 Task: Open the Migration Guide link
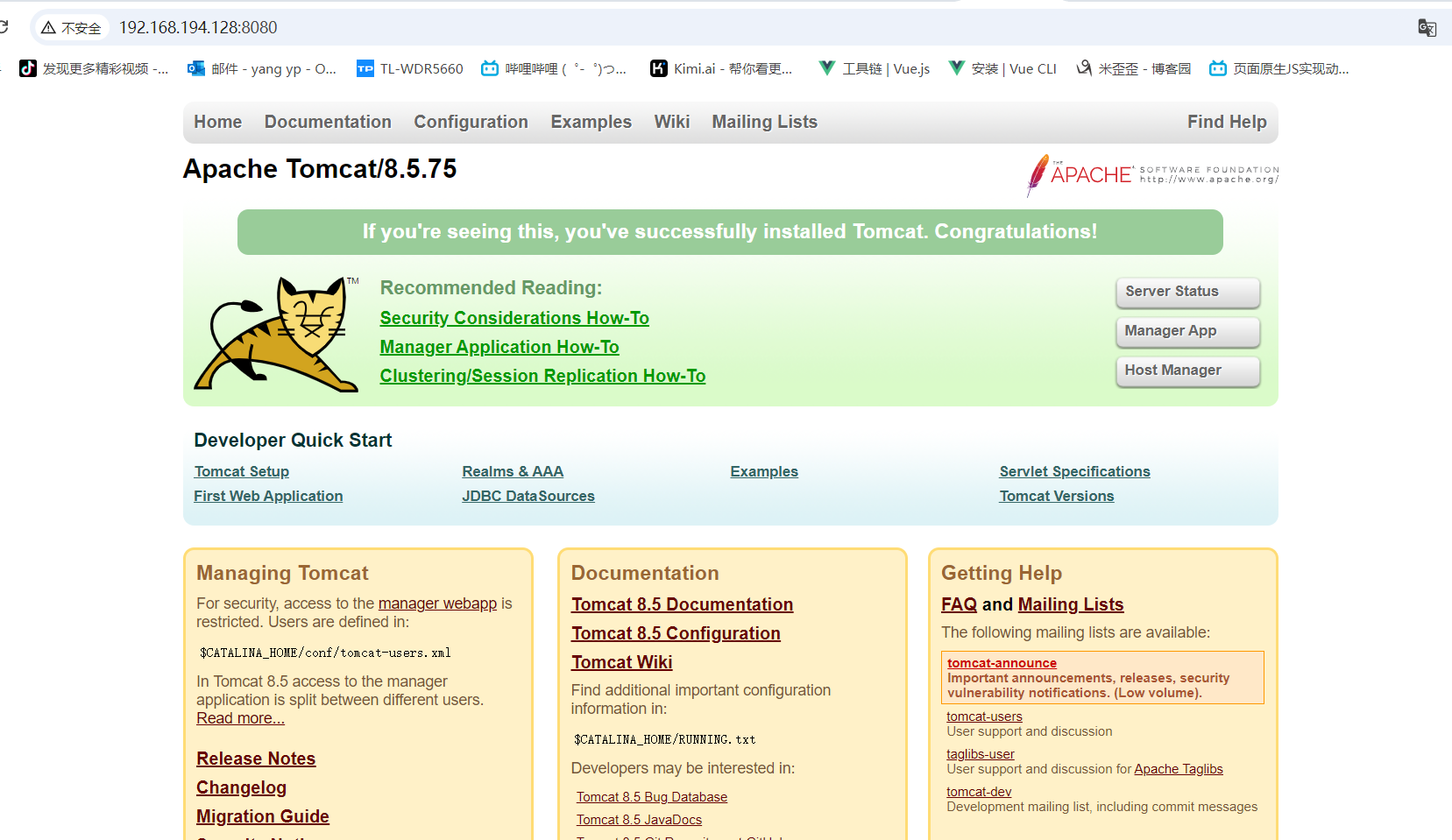pyautogui.click(x=263, y=816)
